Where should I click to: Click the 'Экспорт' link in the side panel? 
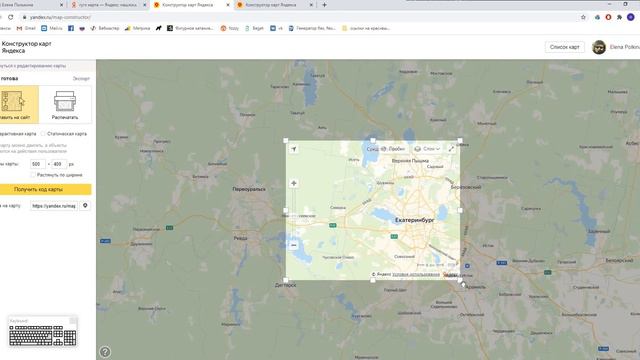(81, 78)
